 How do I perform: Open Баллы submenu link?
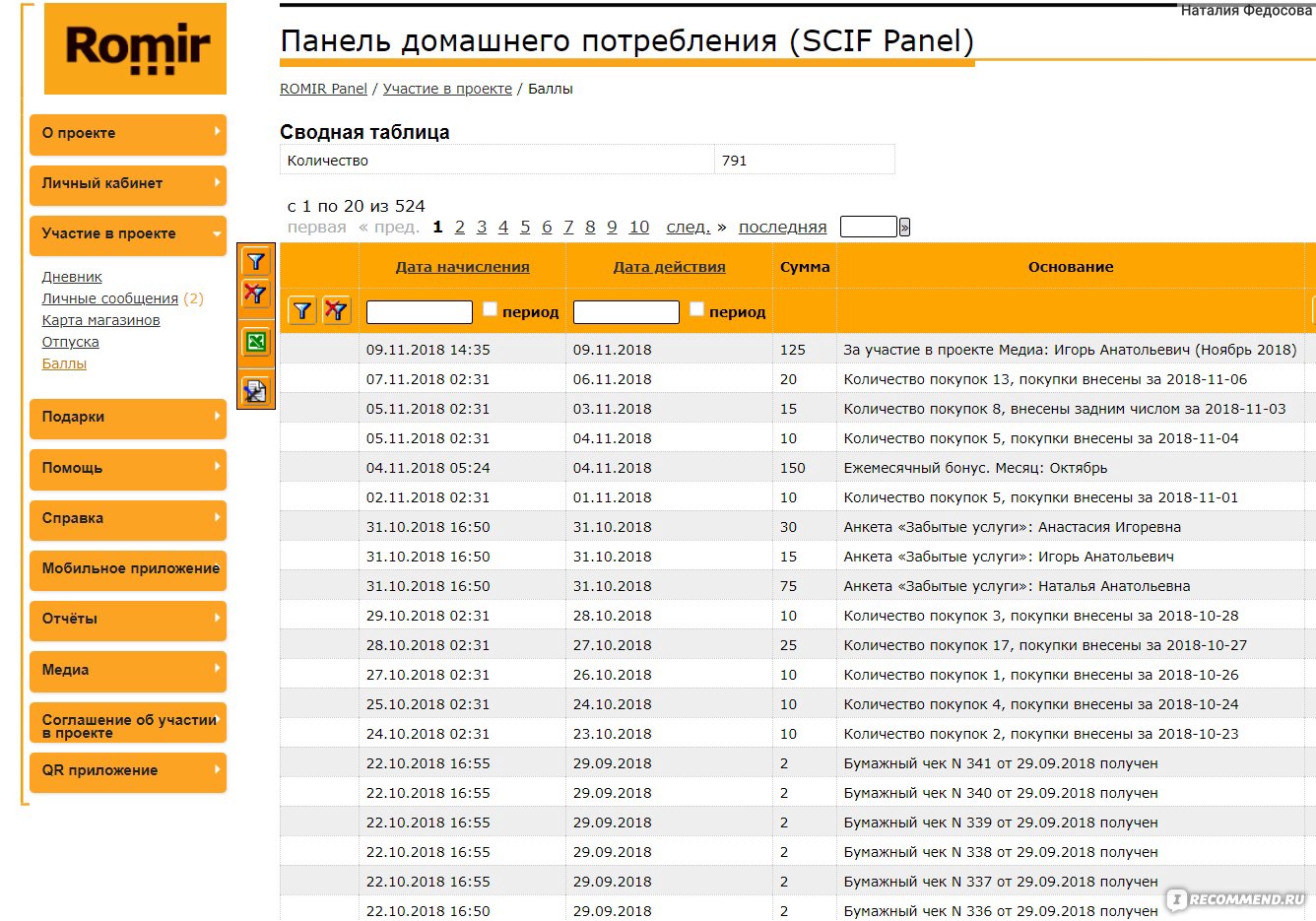(x=64, y=363)
